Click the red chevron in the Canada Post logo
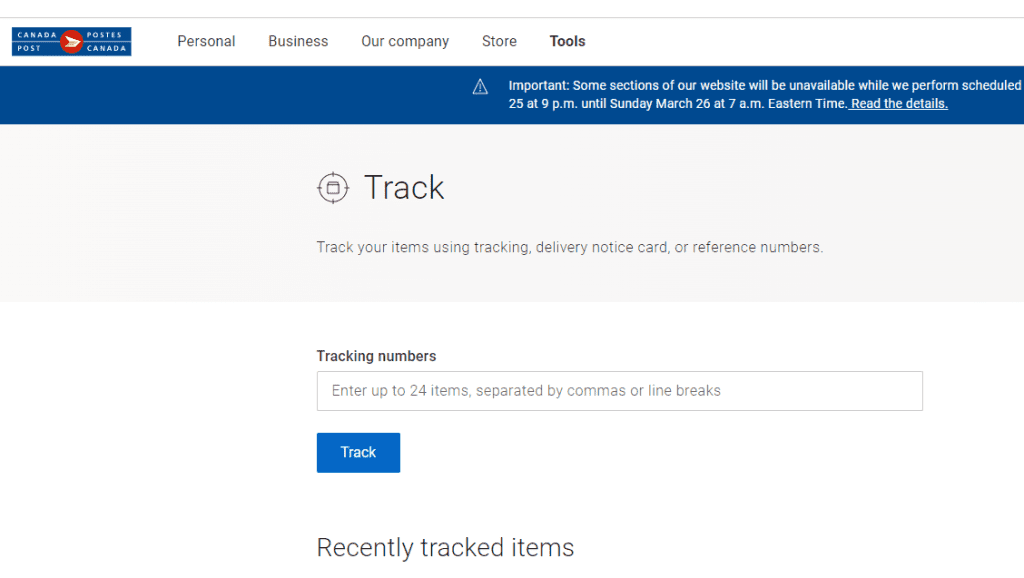The height and width of the screenshot is (578, 1024). pyautogui.click(x=71, y=41)
